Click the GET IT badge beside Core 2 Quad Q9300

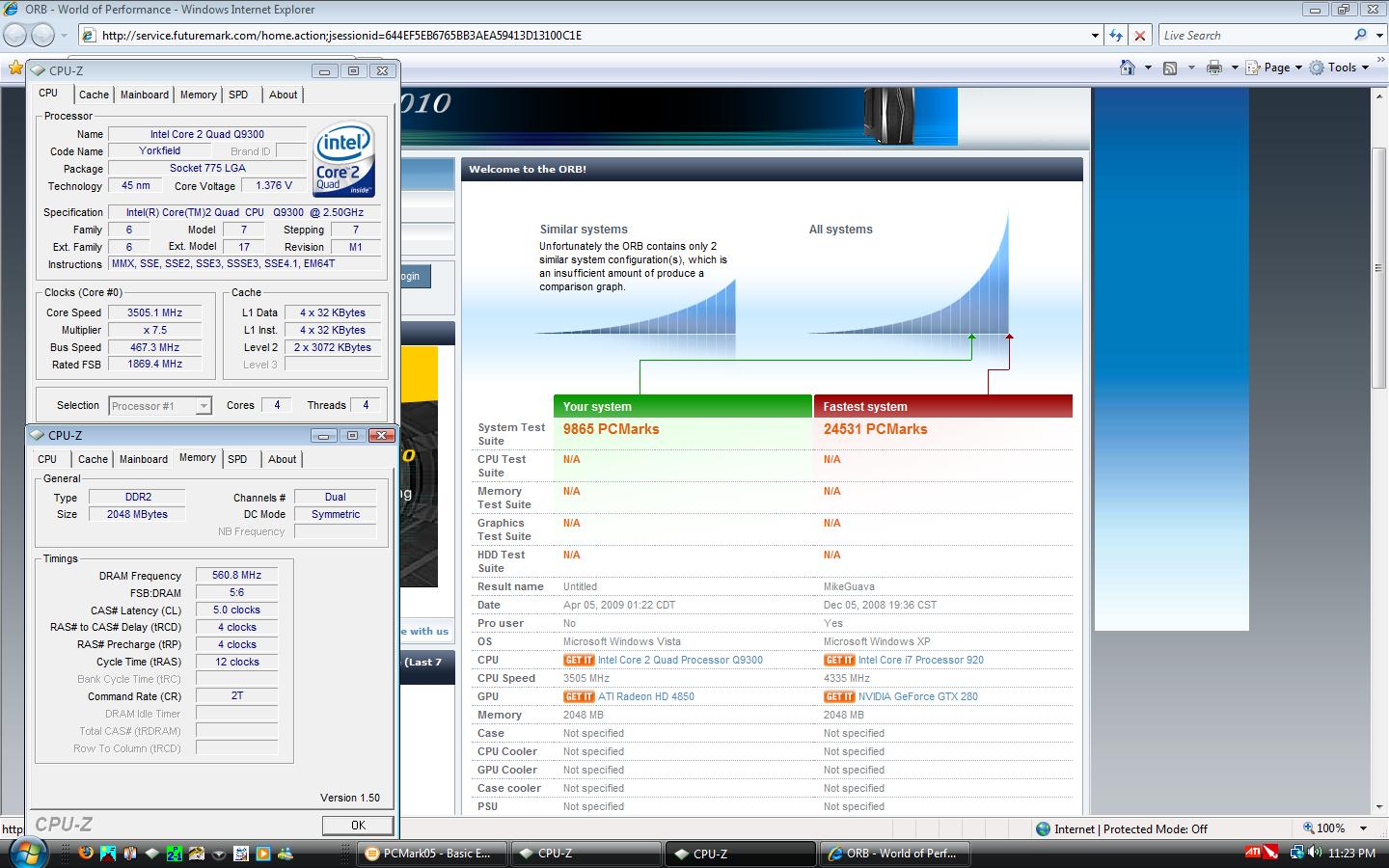579,660
